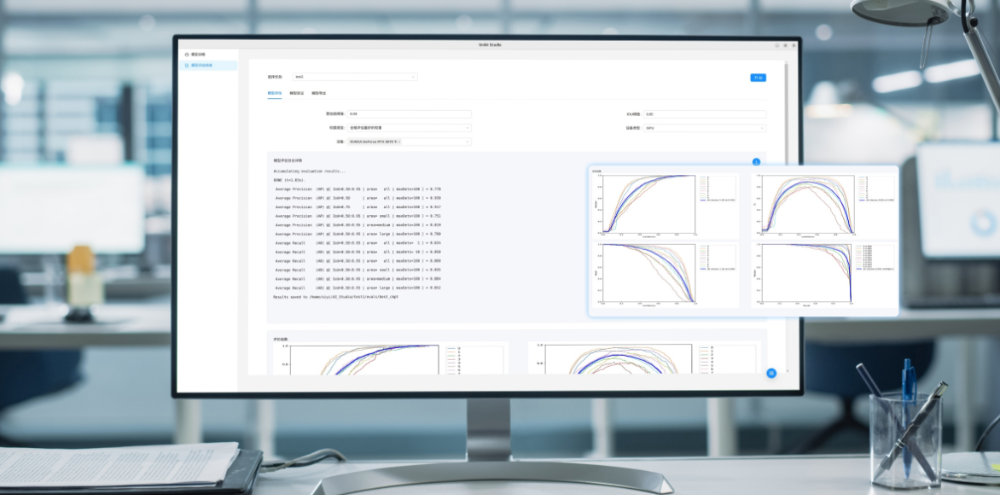Screen dimensions: 1000x495
Task: Click the first sidebar item's circular icon
Action: point(187,55)
